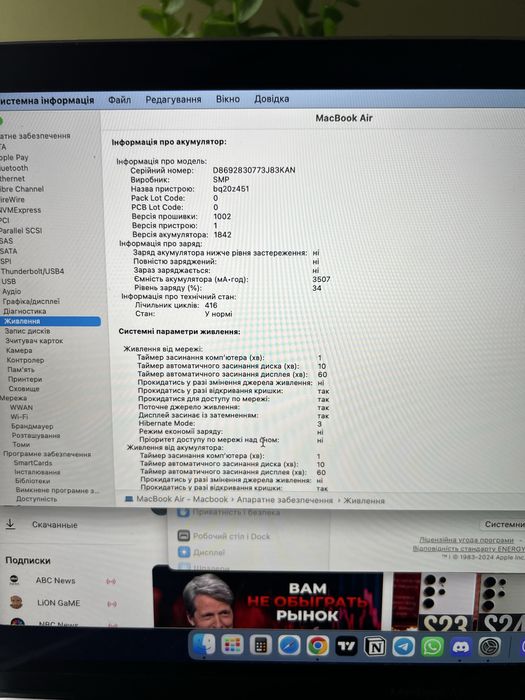
Task: Click the System Information Dock icon
Action: pyautogui.click(x=490, y=646)
